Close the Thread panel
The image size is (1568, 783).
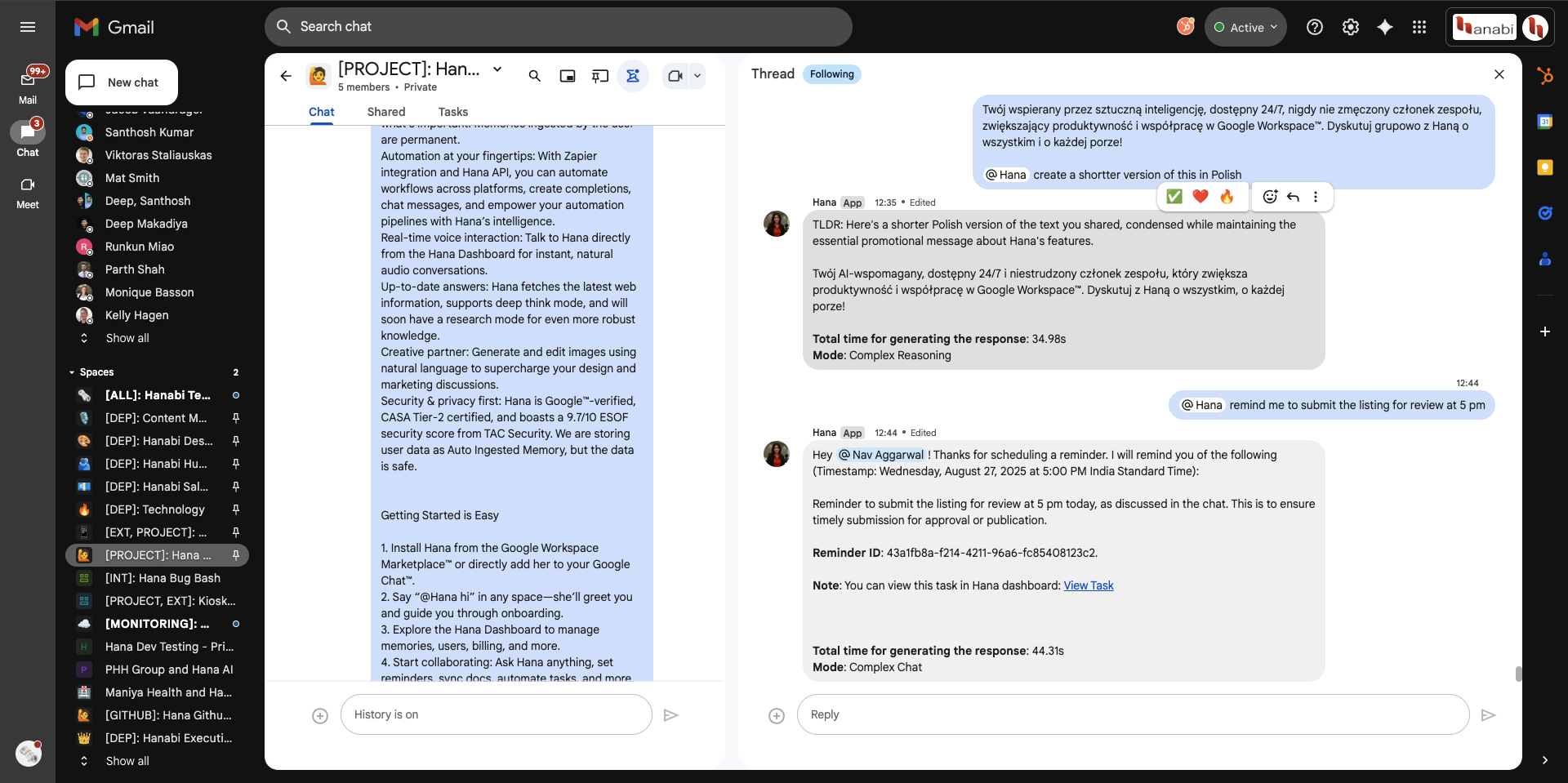coord(1499,74)
